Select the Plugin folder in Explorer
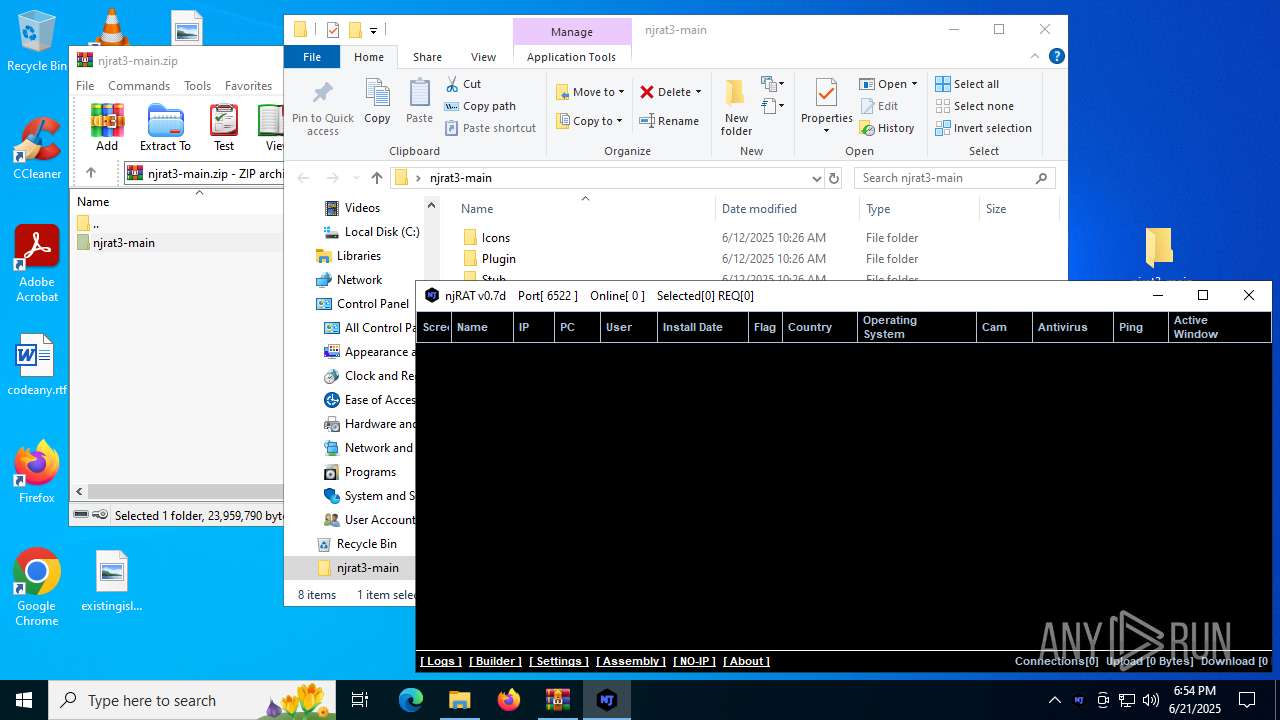The image size is (1280, 720). pos(498,259)
